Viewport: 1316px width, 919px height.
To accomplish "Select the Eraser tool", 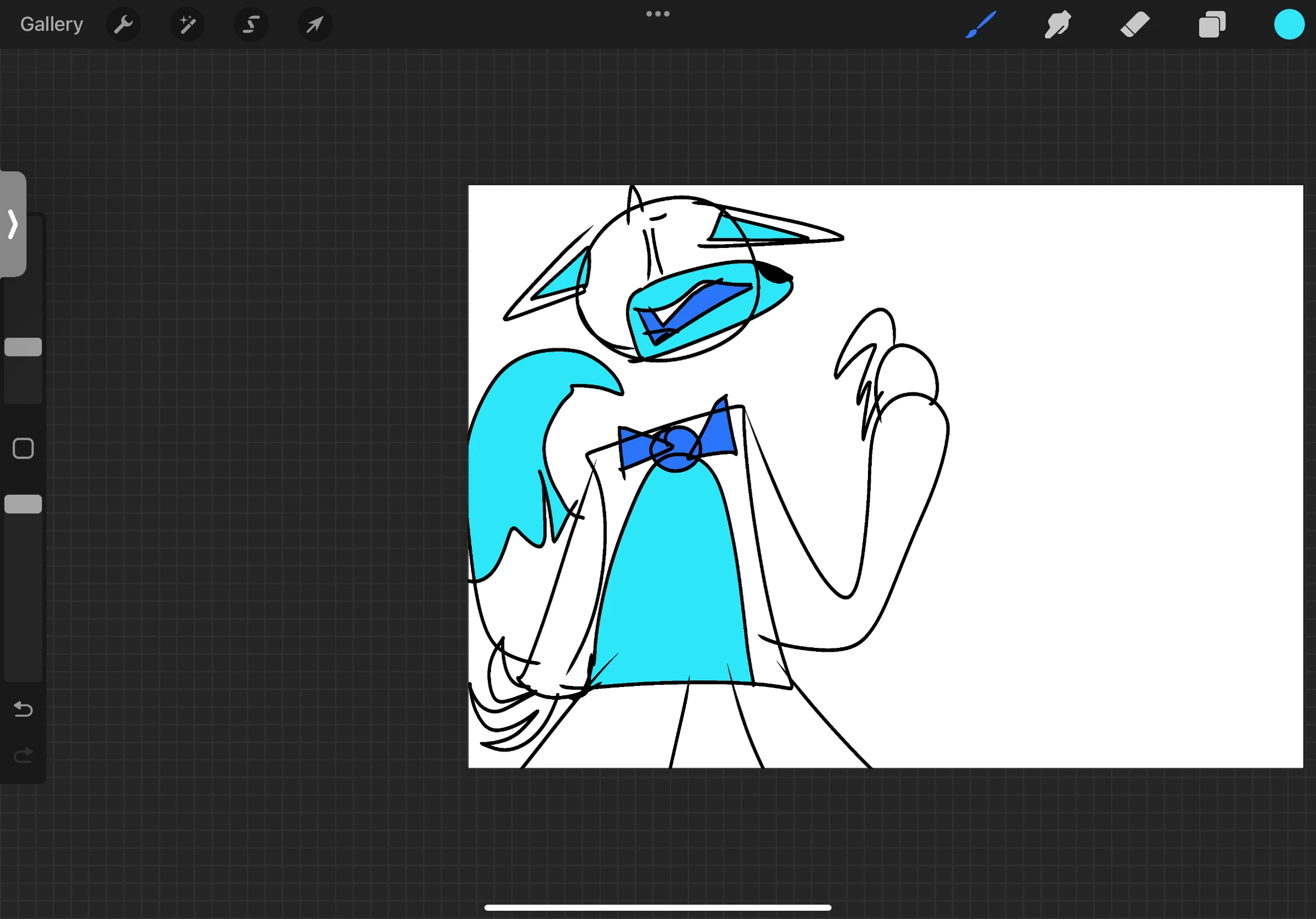I will click(1135, 25).
